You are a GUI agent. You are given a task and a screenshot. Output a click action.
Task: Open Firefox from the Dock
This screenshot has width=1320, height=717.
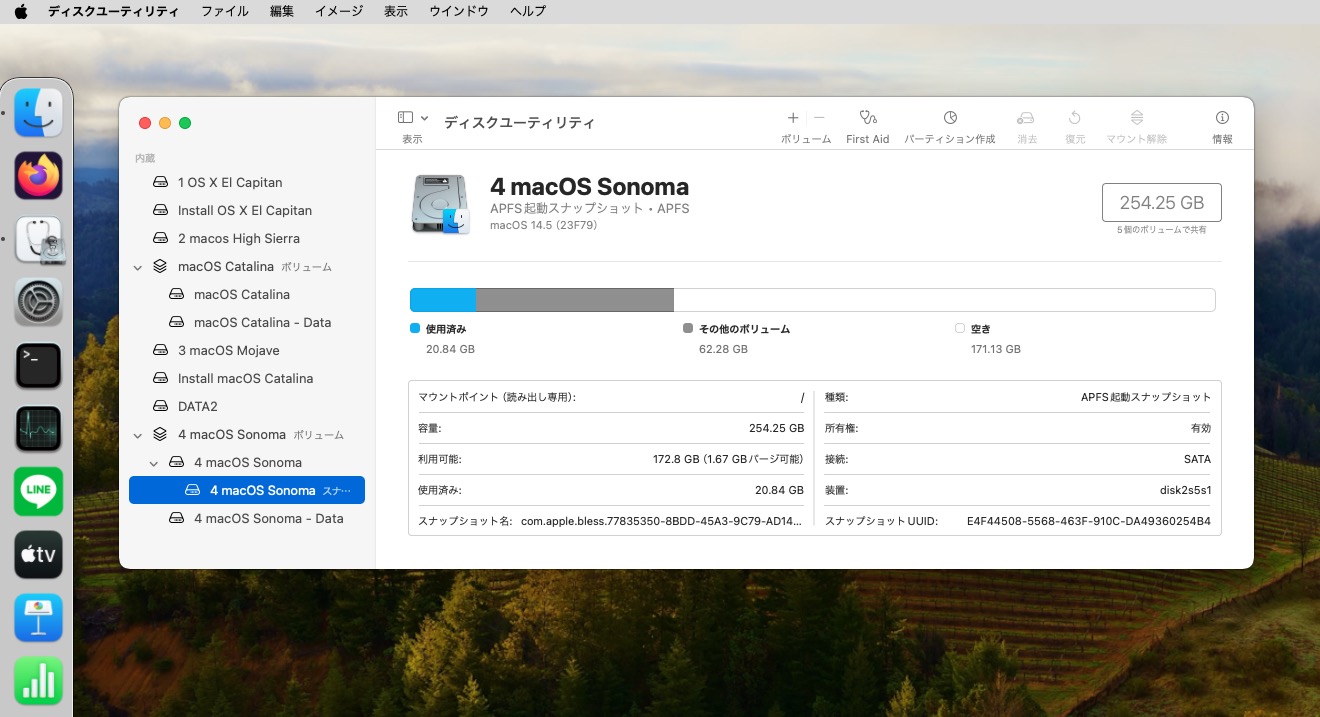point(39,177)
